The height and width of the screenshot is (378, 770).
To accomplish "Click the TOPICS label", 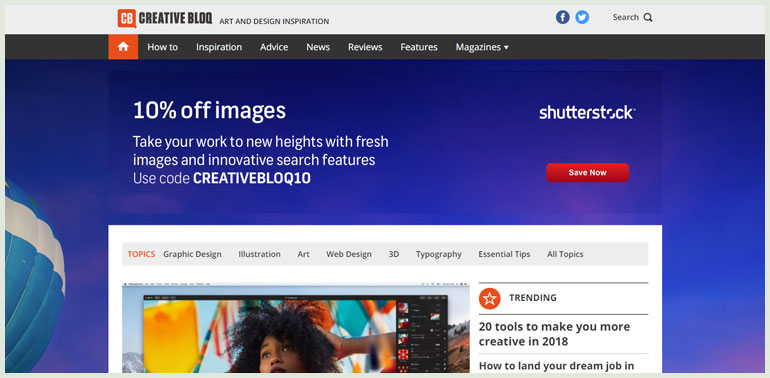I will [x=141, y=254].
